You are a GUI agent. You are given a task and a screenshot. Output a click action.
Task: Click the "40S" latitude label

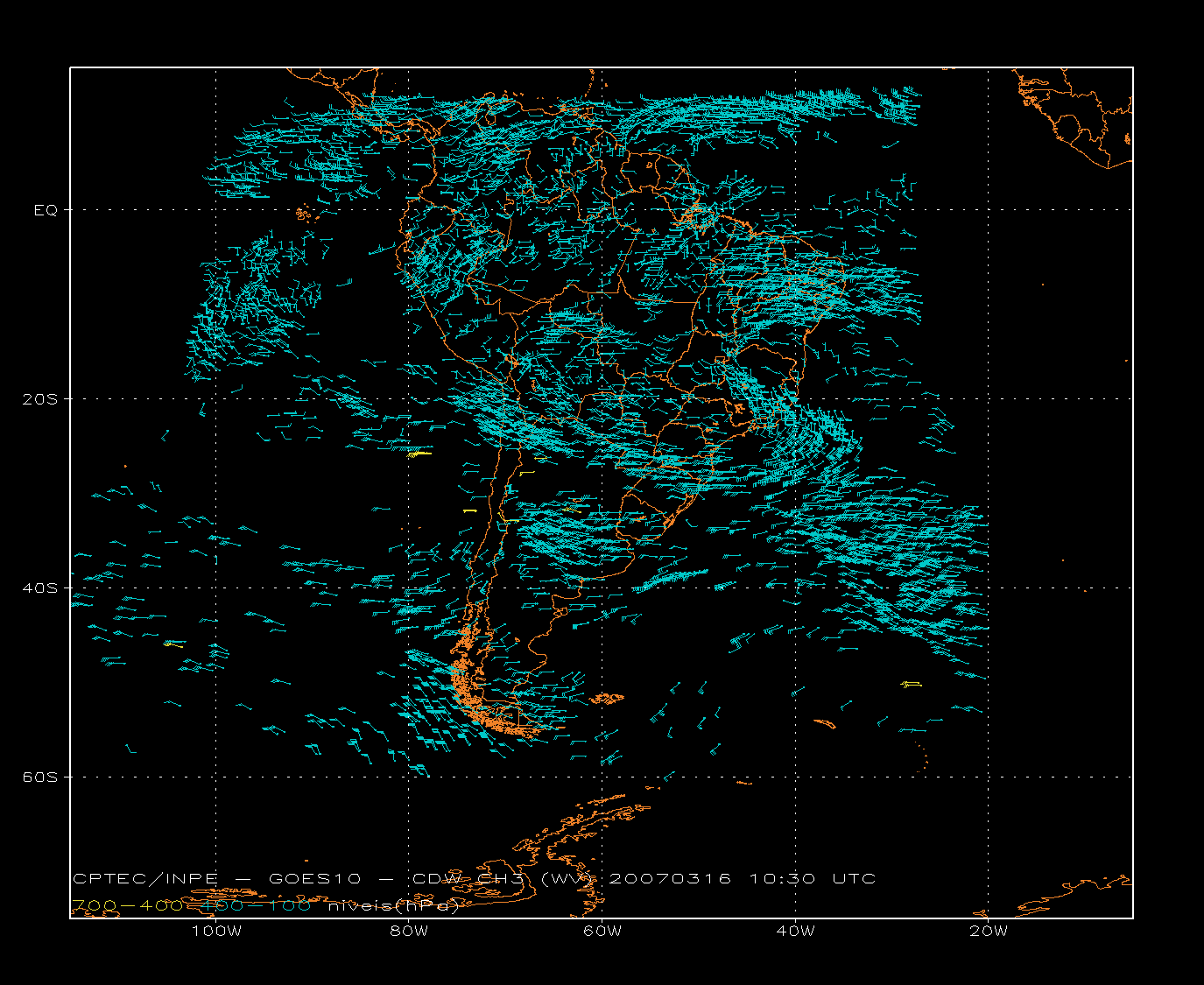point(39,588)
